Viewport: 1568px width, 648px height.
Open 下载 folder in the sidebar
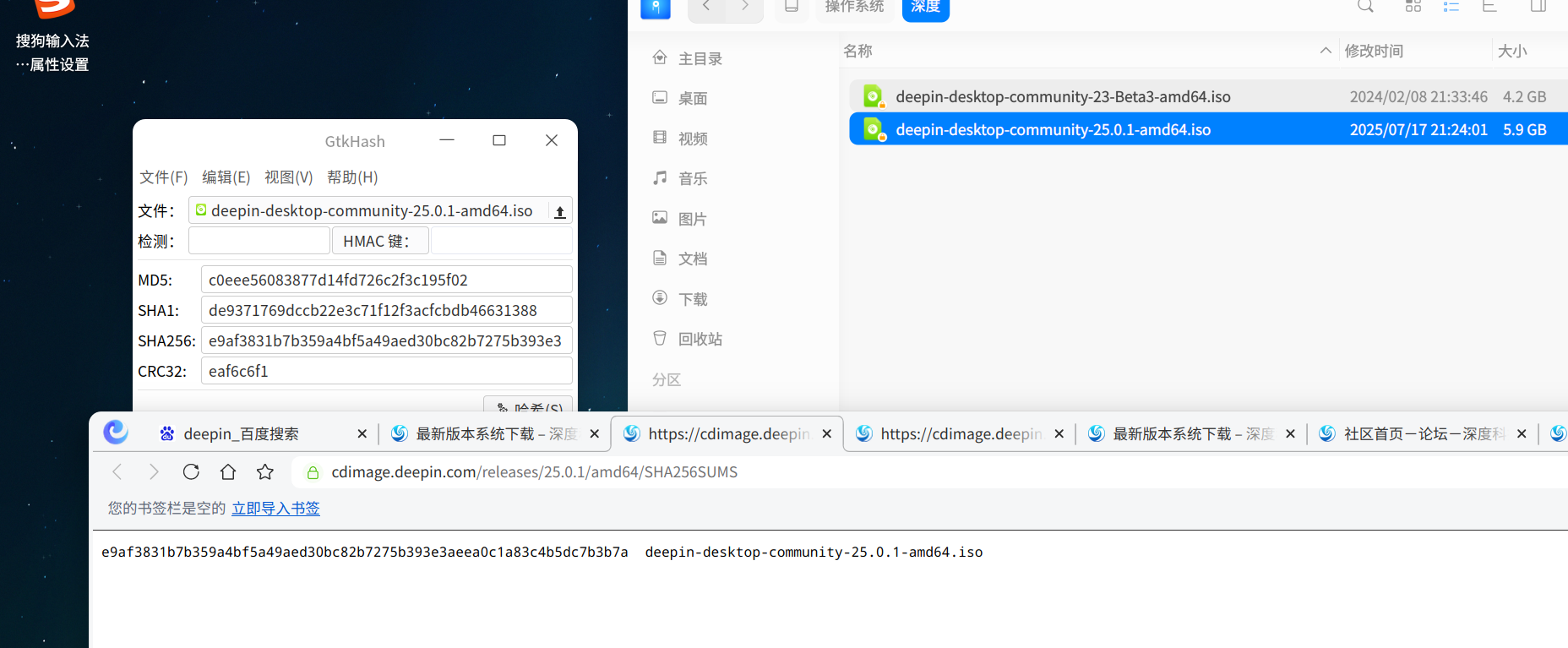coord(680,299)
